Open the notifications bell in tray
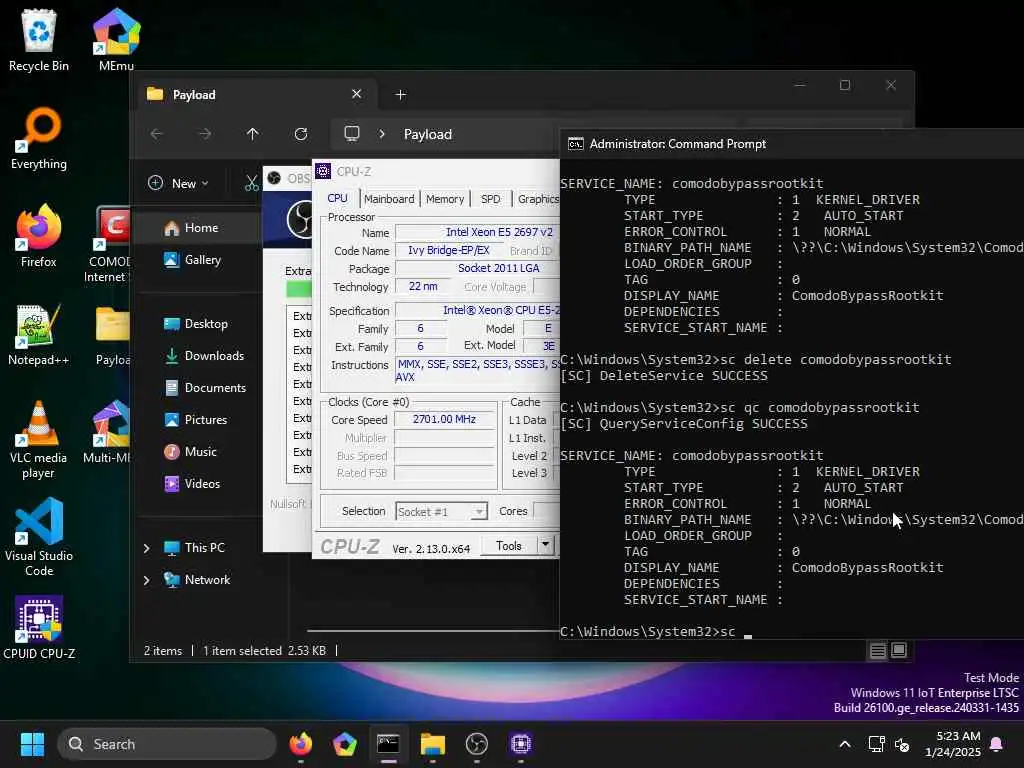 coord(997,744)
